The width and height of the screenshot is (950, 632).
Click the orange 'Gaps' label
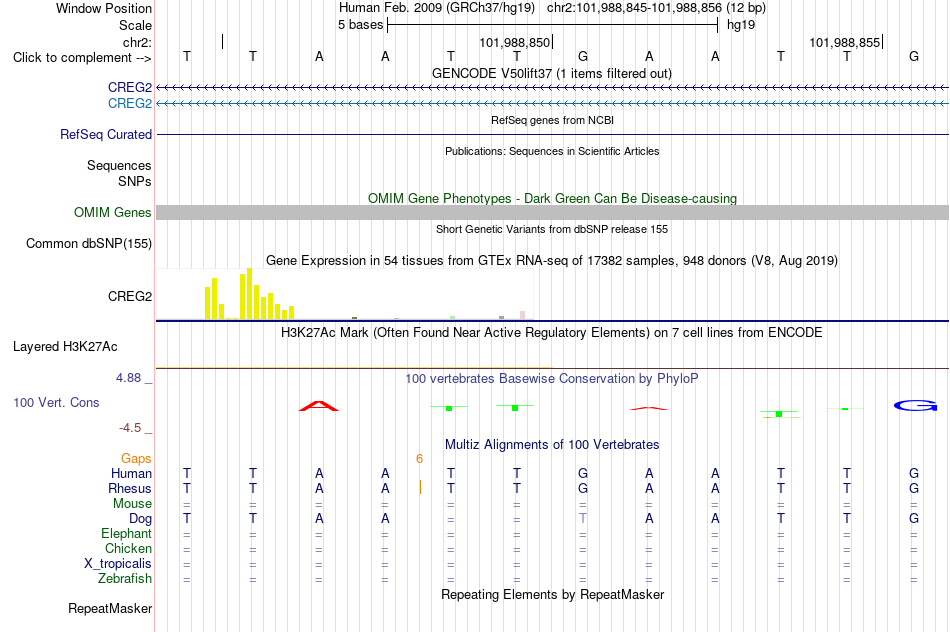[136, 459]
